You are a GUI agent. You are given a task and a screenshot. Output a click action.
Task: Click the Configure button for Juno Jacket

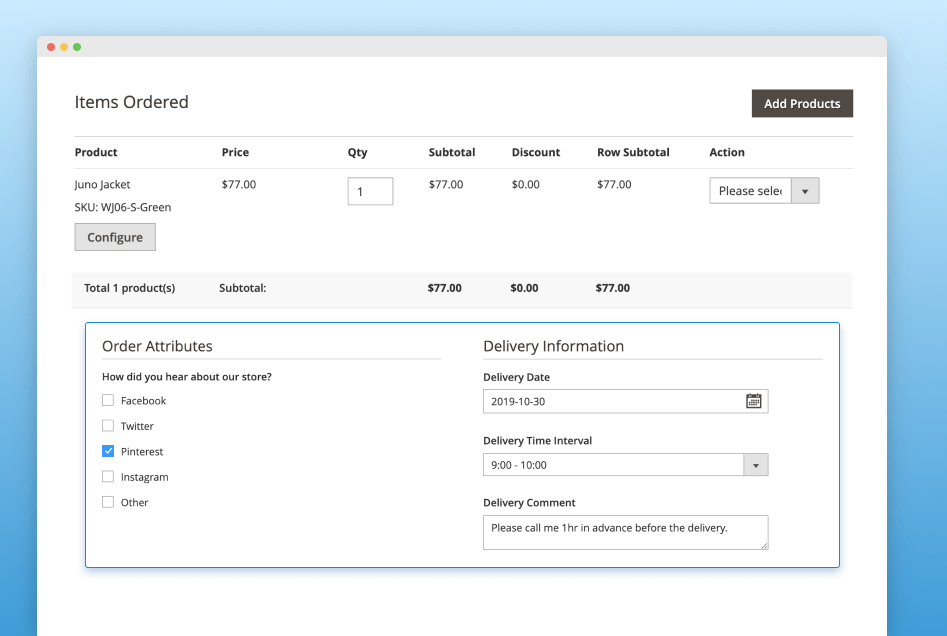115,237
